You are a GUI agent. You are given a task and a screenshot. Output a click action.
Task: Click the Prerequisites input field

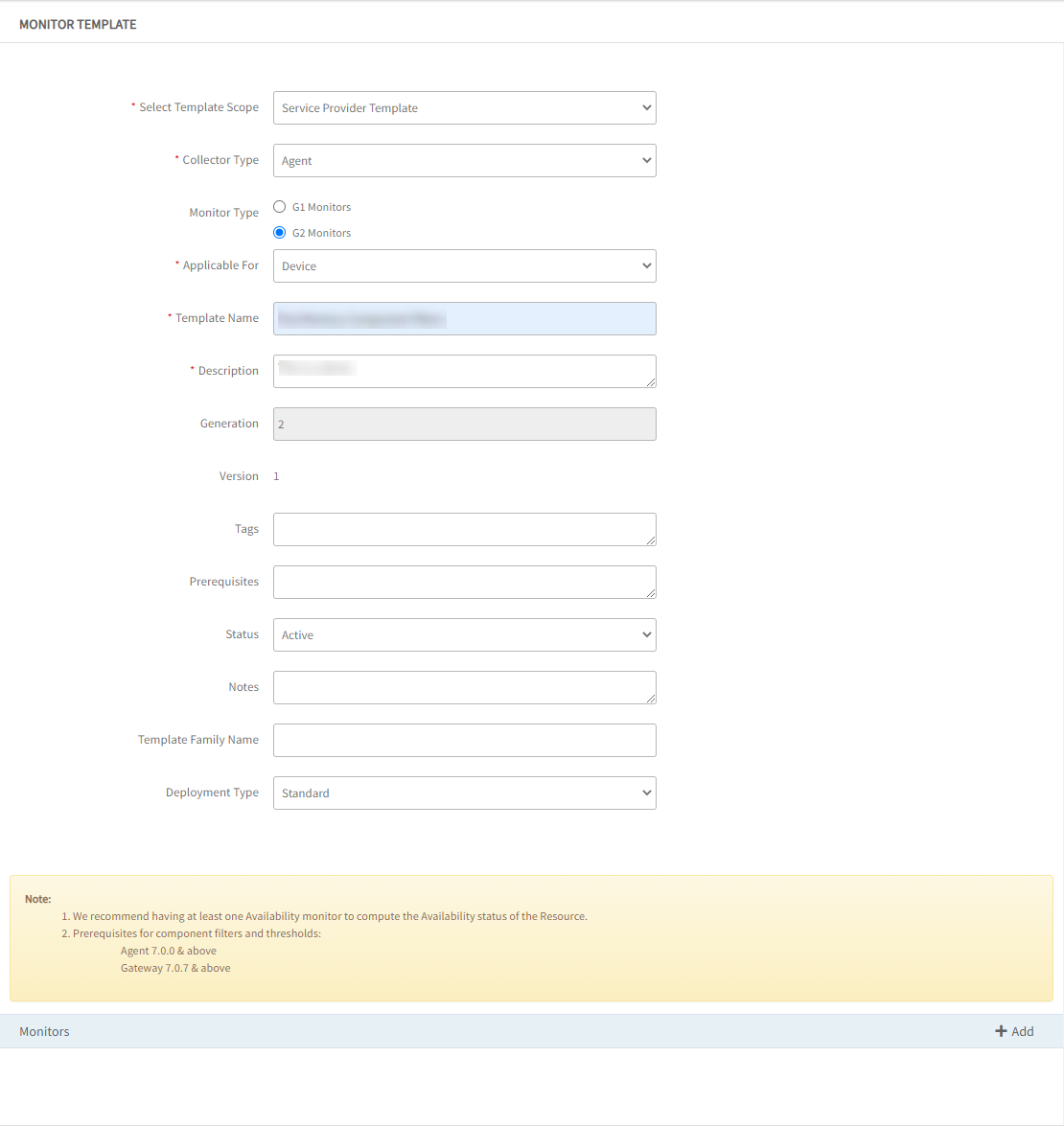pos(464,582)
